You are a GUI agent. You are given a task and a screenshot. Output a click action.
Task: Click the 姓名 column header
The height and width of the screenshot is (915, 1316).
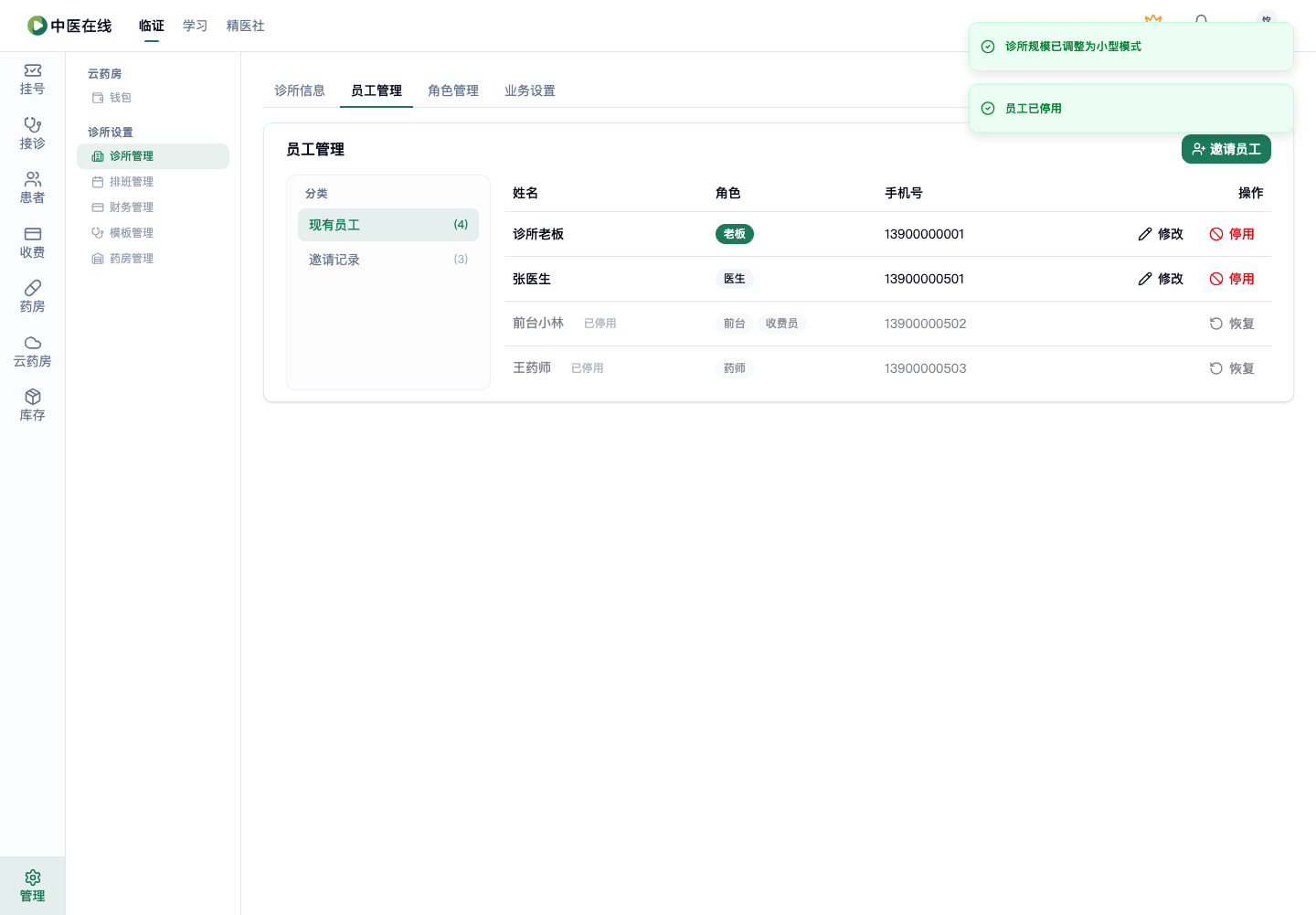[x=525, y=193]
